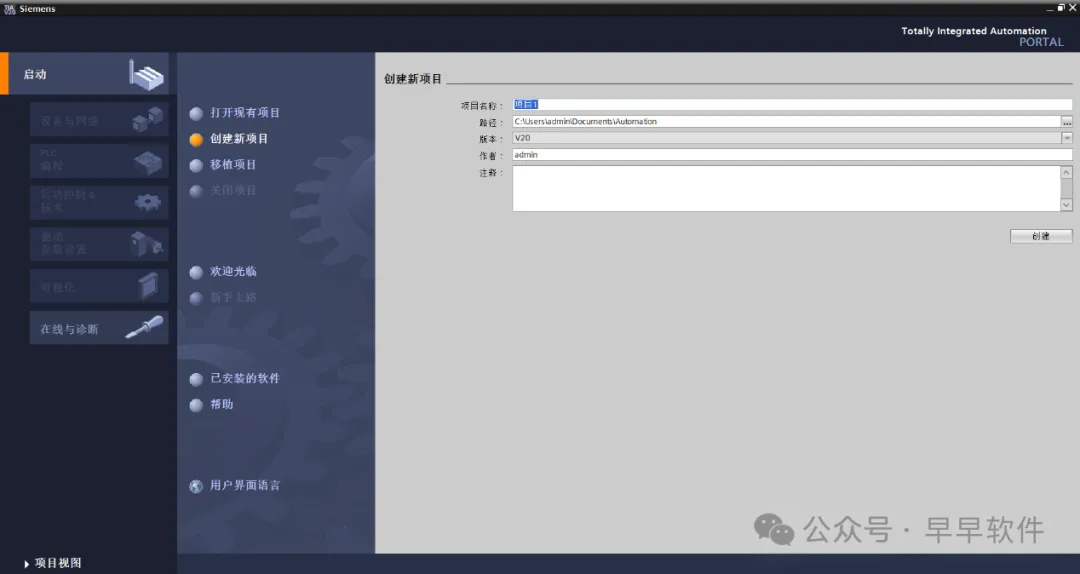Screen dimensions: 1080x574
Task: Click the 新手上路 entry
Action: pos(233,298)
